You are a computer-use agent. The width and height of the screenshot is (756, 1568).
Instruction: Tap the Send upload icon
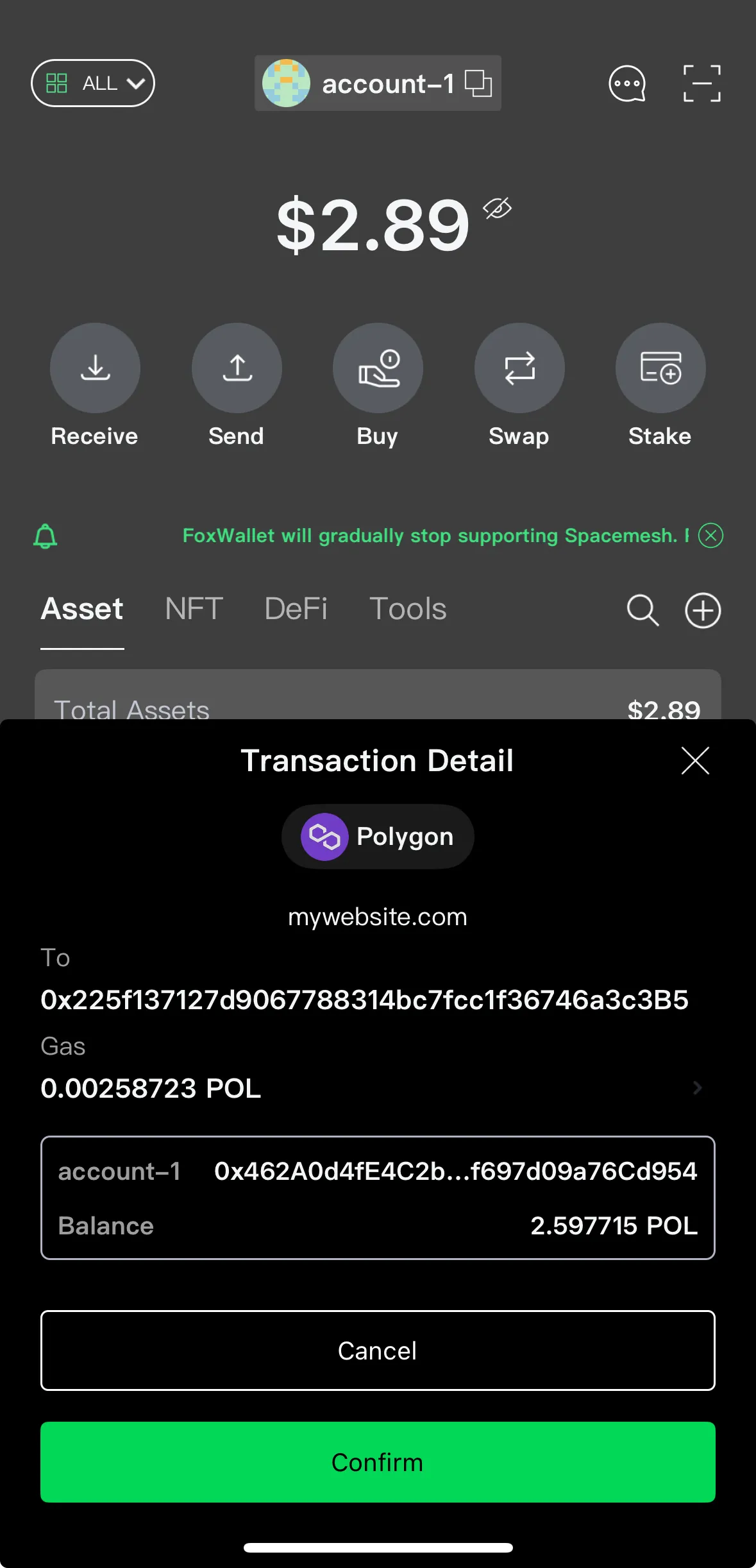pyautogui.click(x=237, y=368)
